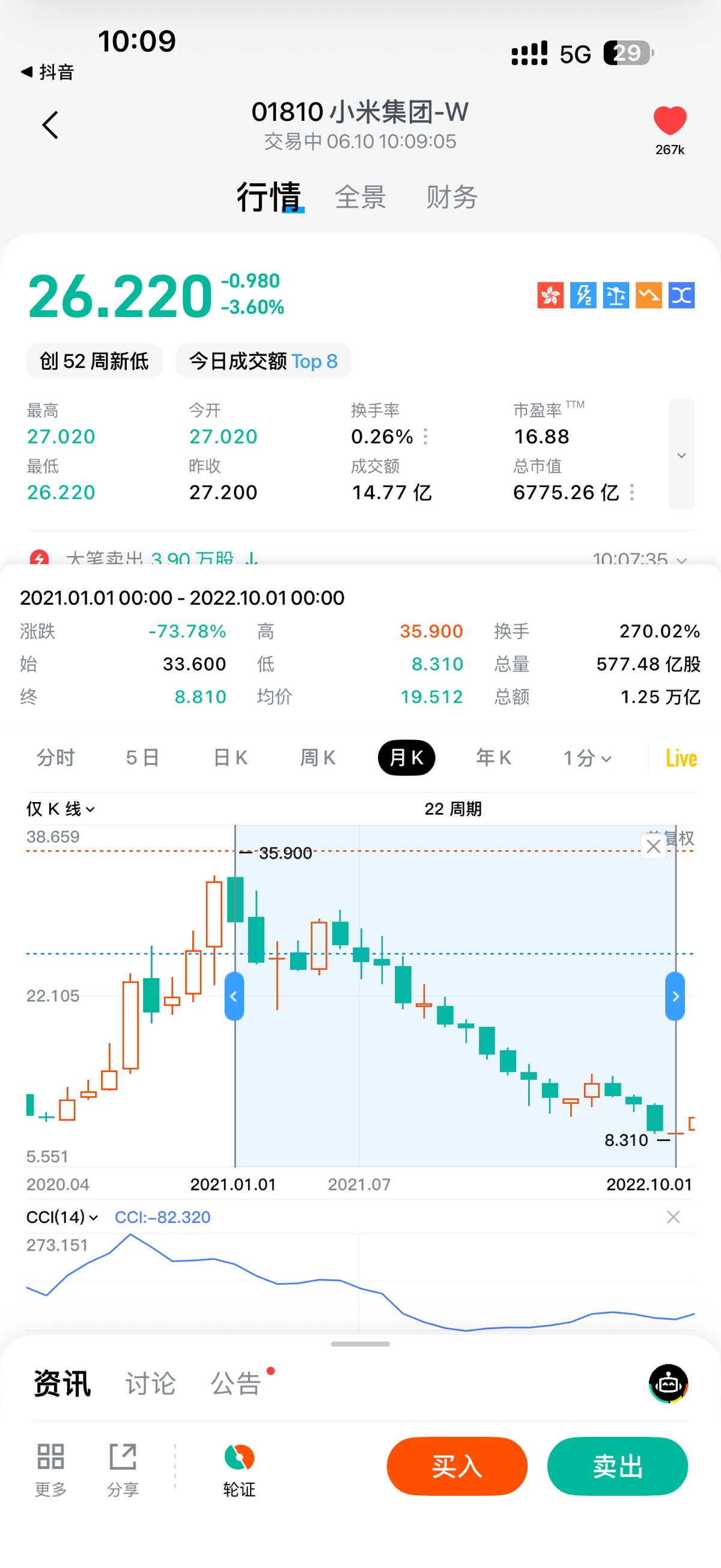
Task: Expand the quote details panel arrow
Action: pos(681,454)
